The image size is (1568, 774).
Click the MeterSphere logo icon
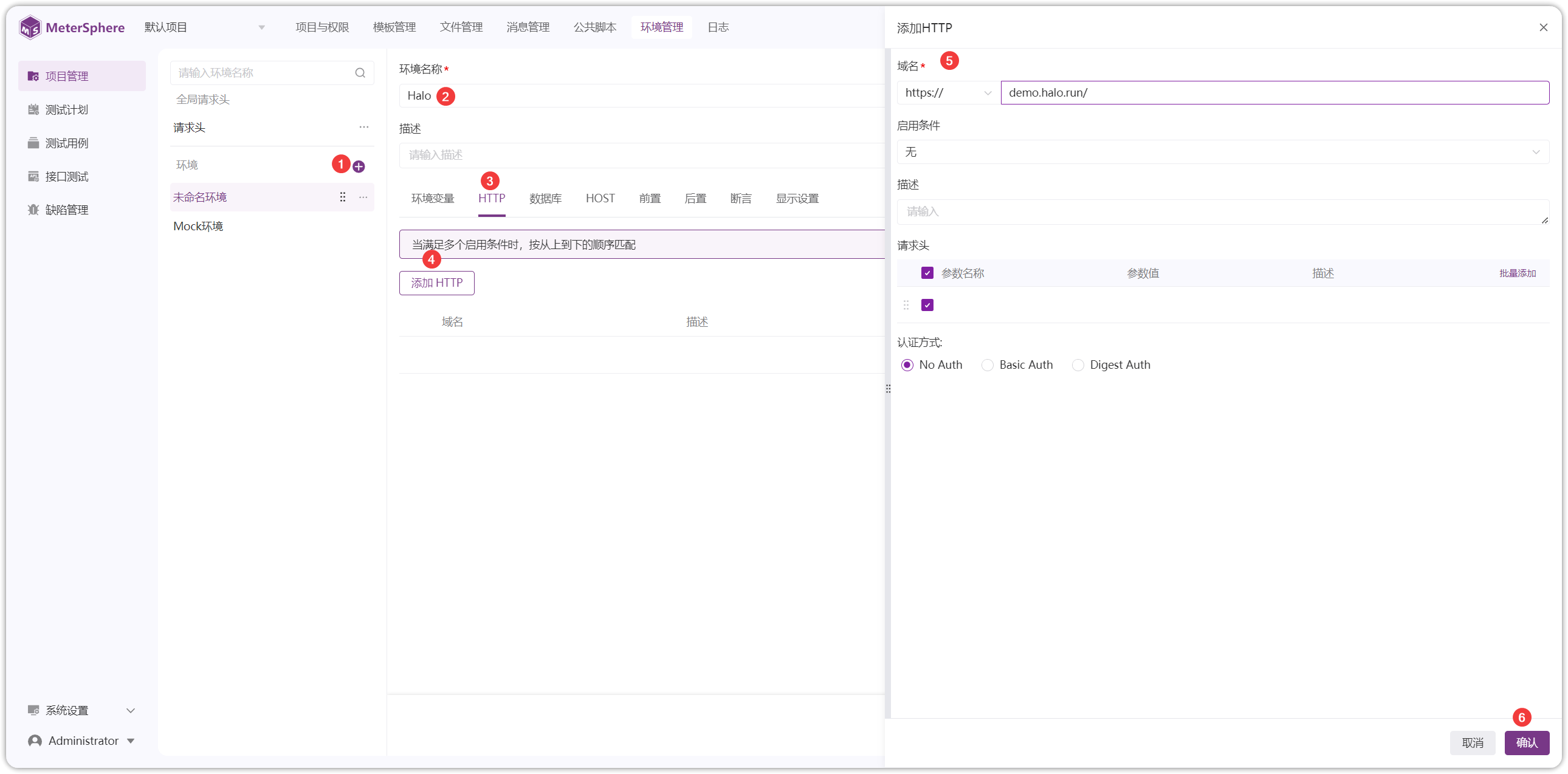30,27
